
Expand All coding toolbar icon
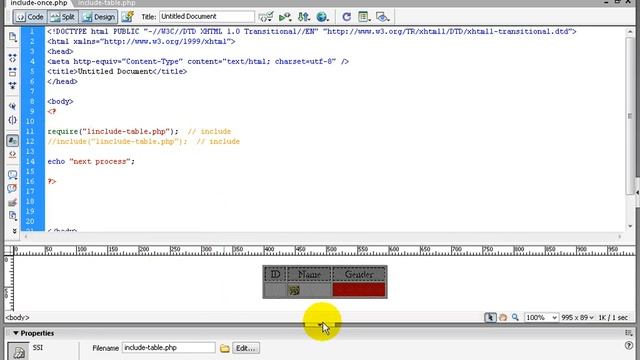click(13, 86)
